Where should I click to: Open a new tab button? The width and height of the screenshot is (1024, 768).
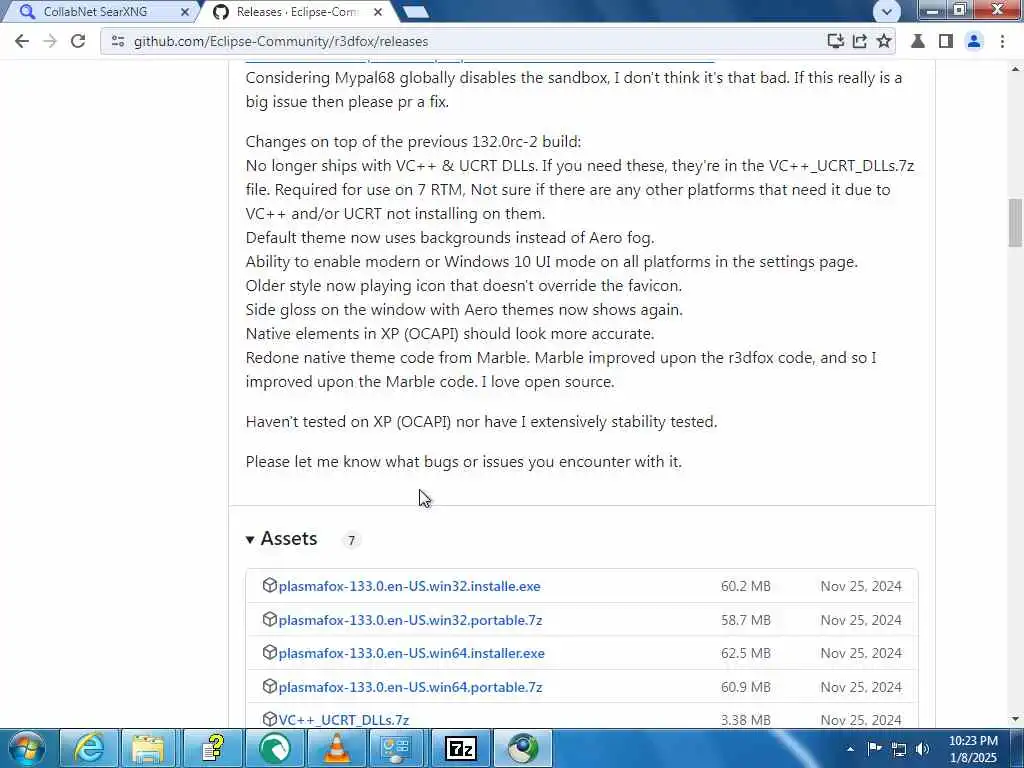coord(415,12)
